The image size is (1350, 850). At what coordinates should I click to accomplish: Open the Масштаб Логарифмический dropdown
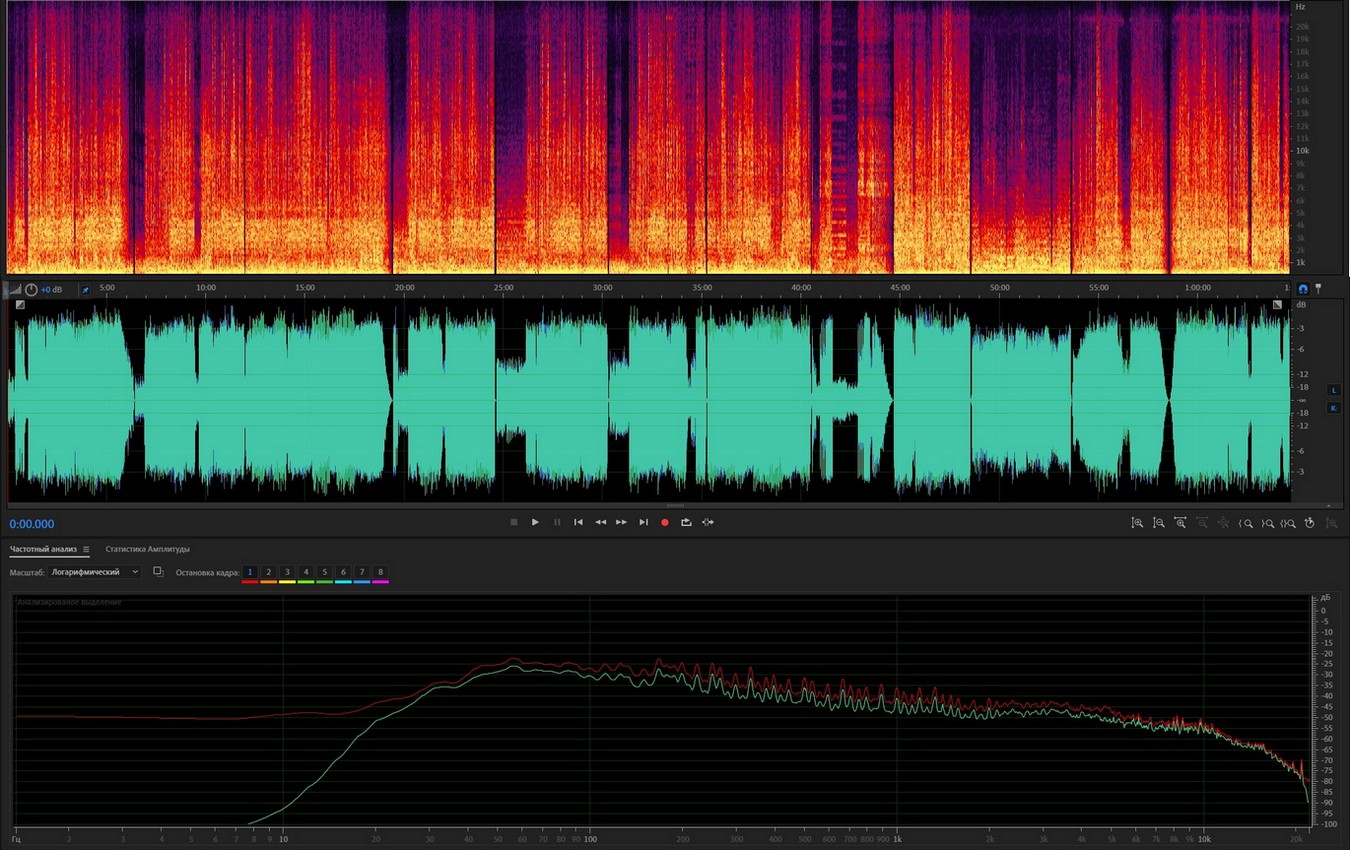point(95,572)
